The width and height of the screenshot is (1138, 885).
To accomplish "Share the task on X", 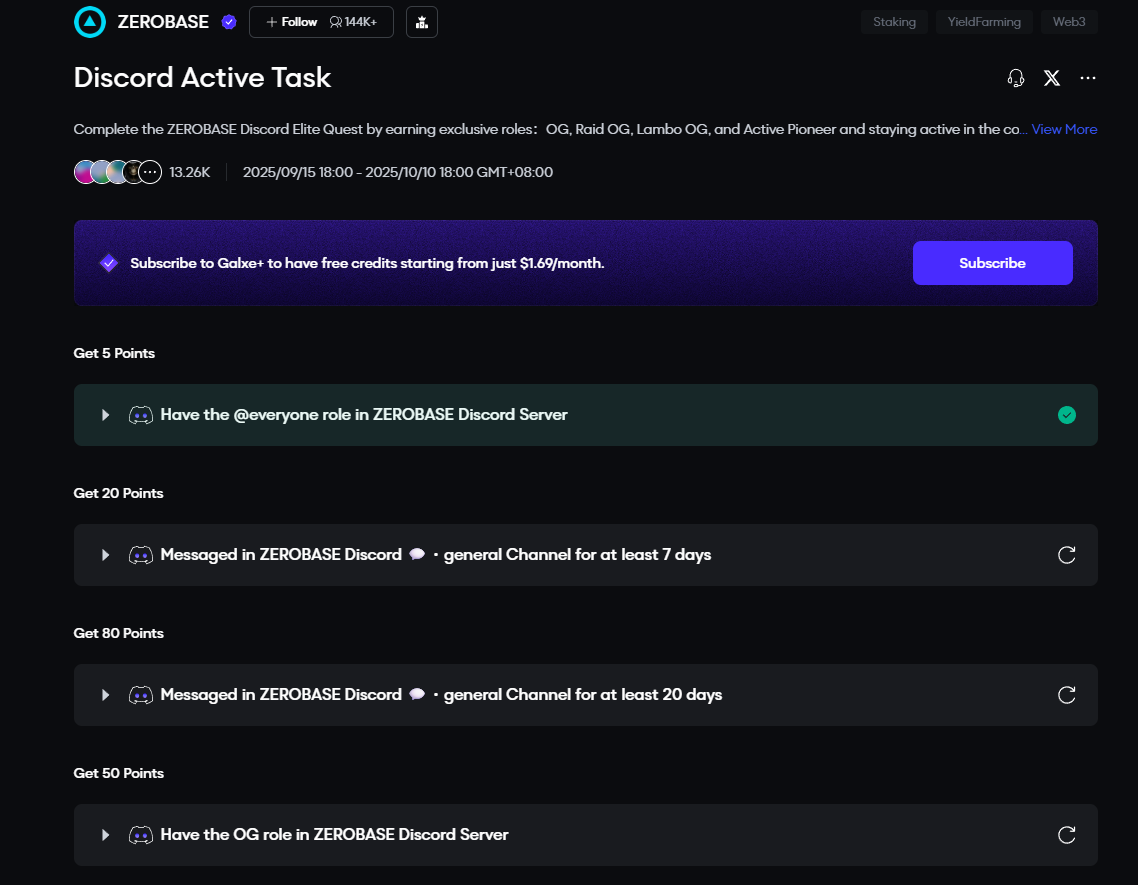I will [1051, 78].
